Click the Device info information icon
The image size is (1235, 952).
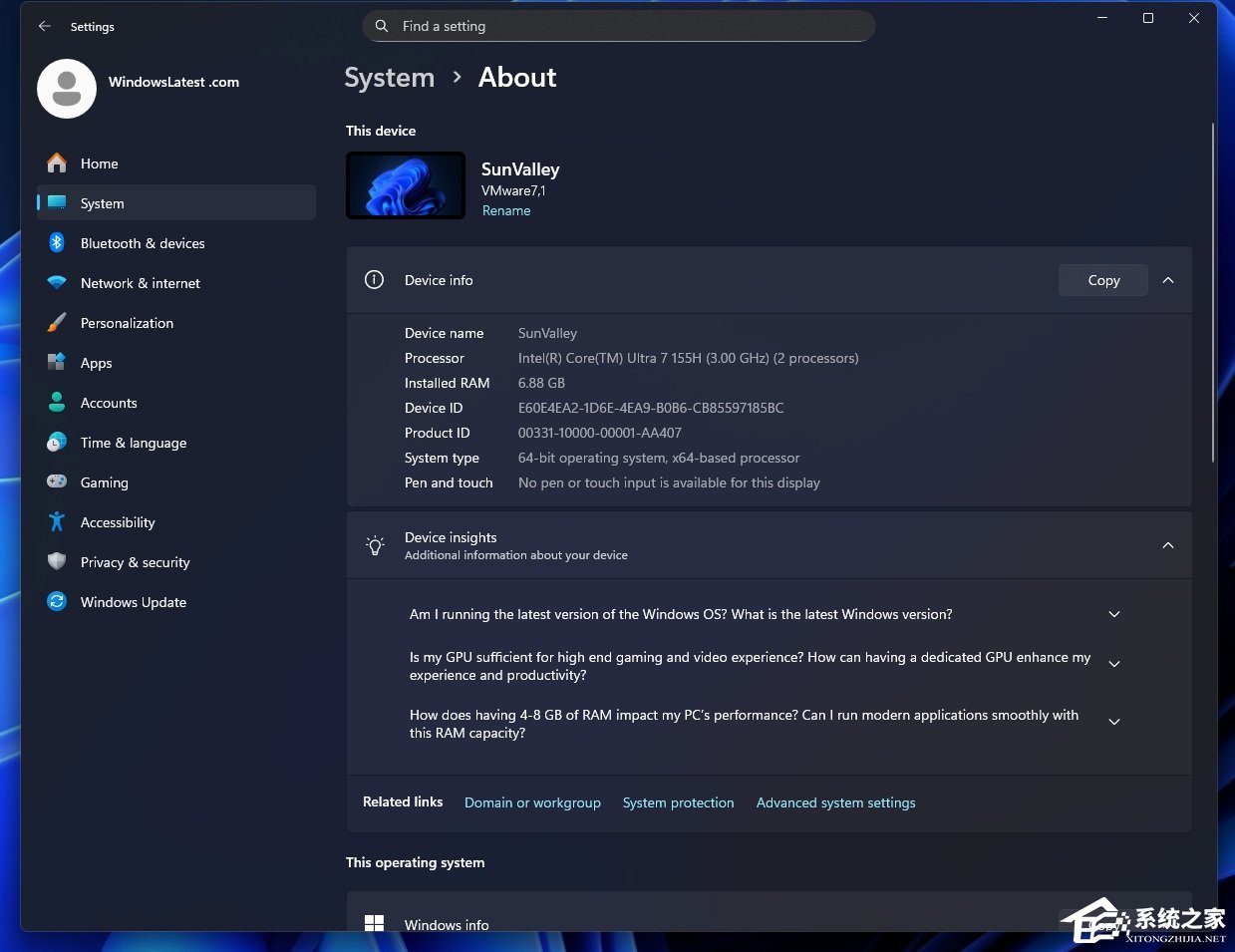374,279
